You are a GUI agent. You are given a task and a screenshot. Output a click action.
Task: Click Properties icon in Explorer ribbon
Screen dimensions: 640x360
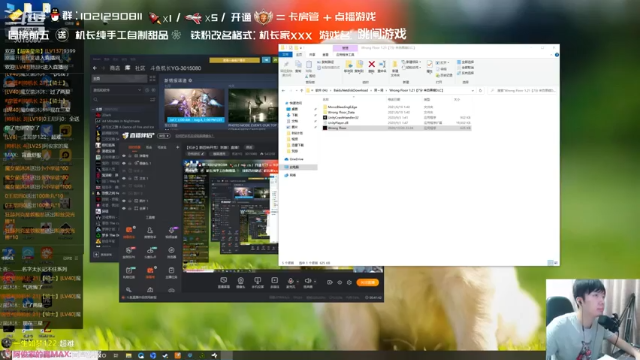pos(429,64)
